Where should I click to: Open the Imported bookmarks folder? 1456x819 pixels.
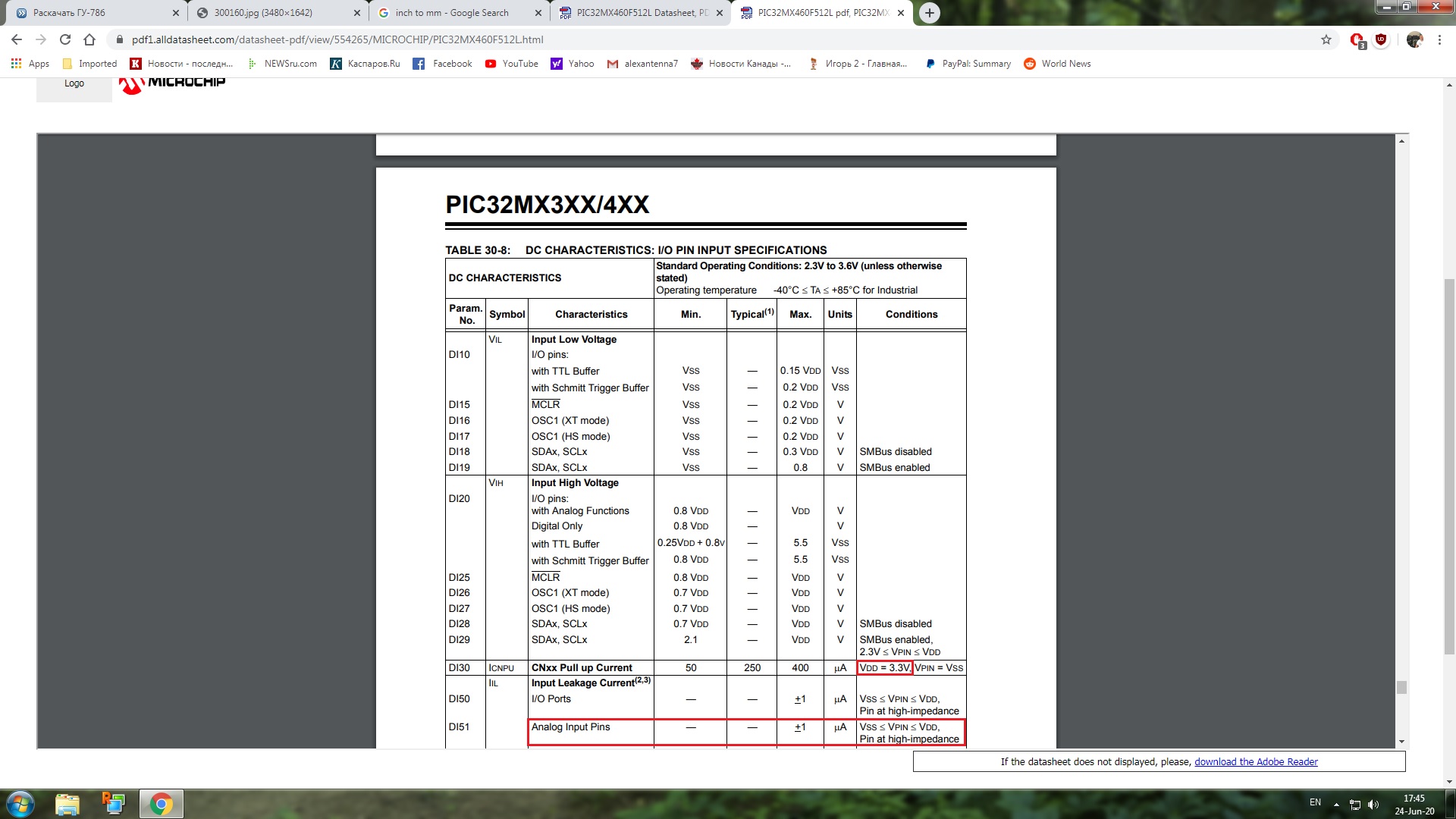tap(89, 64)
